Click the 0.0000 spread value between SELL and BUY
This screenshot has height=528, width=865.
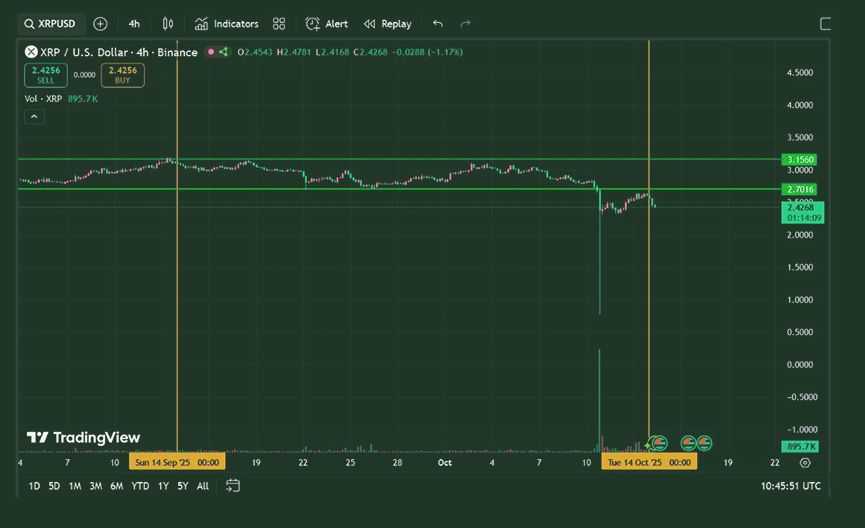coord(84,75)
